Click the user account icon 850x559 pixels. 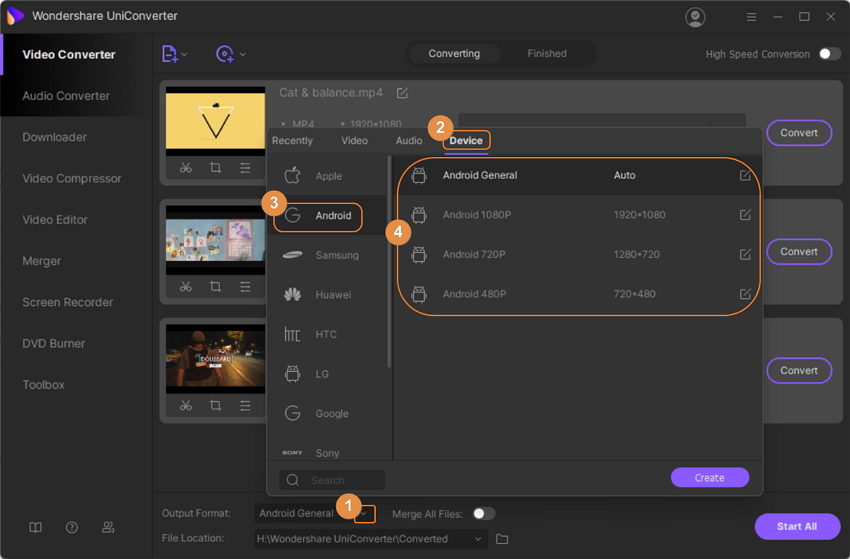click(x=695, y=17)
